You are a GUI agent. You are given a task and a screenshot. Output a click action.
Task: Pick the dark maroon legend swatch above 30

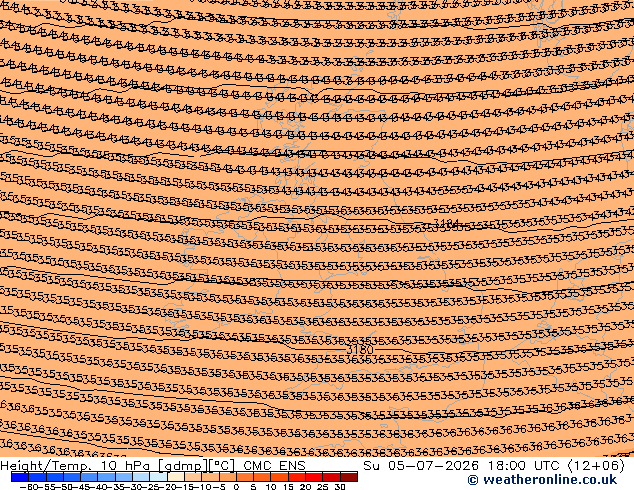[349, 477]
